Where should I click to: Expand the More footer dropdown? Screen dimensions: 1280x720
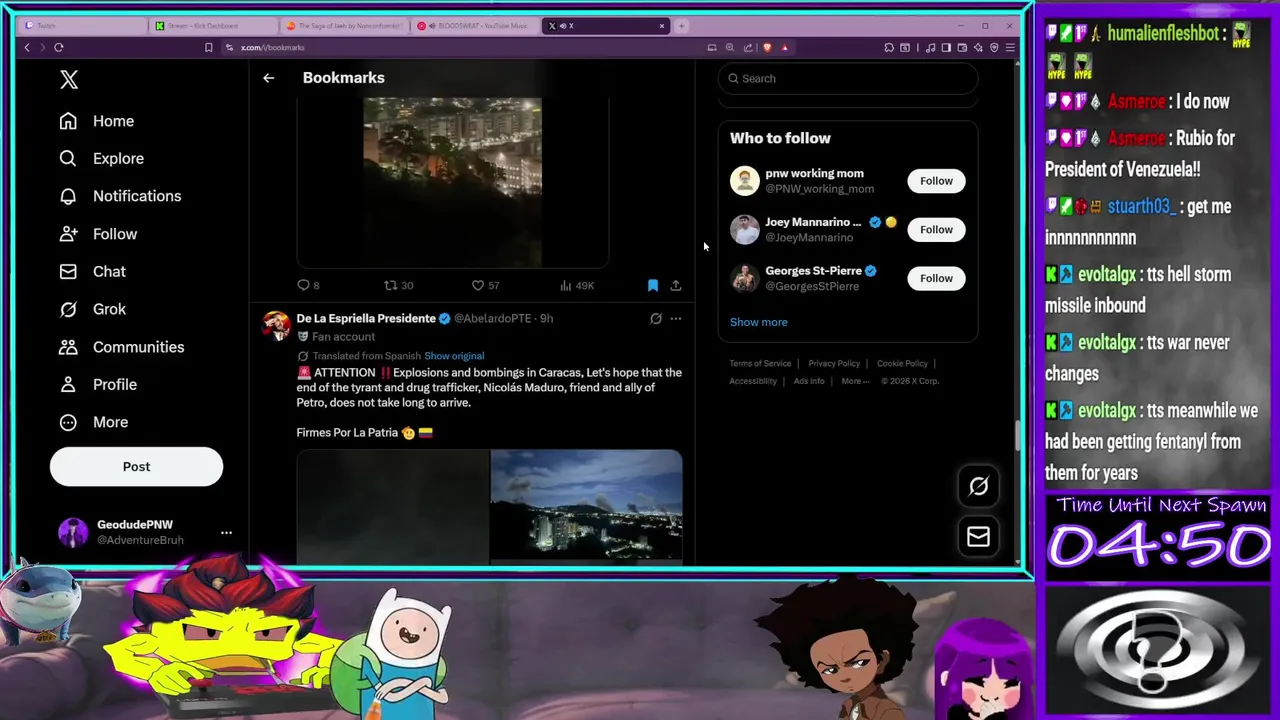pos(855,381)
